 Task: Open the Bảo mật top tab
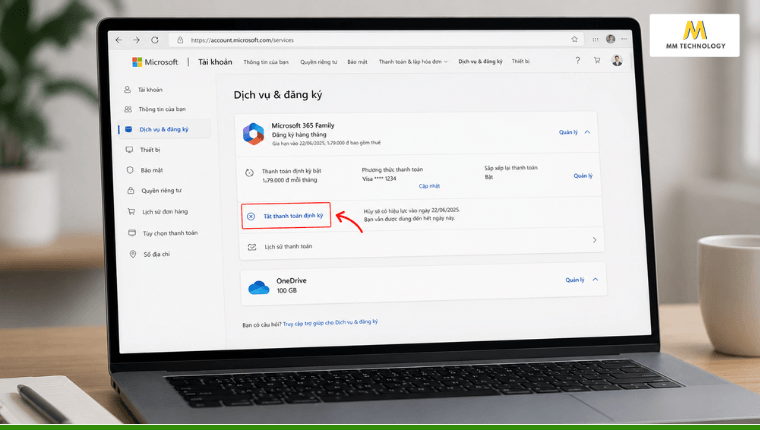(x=357, y=62)
